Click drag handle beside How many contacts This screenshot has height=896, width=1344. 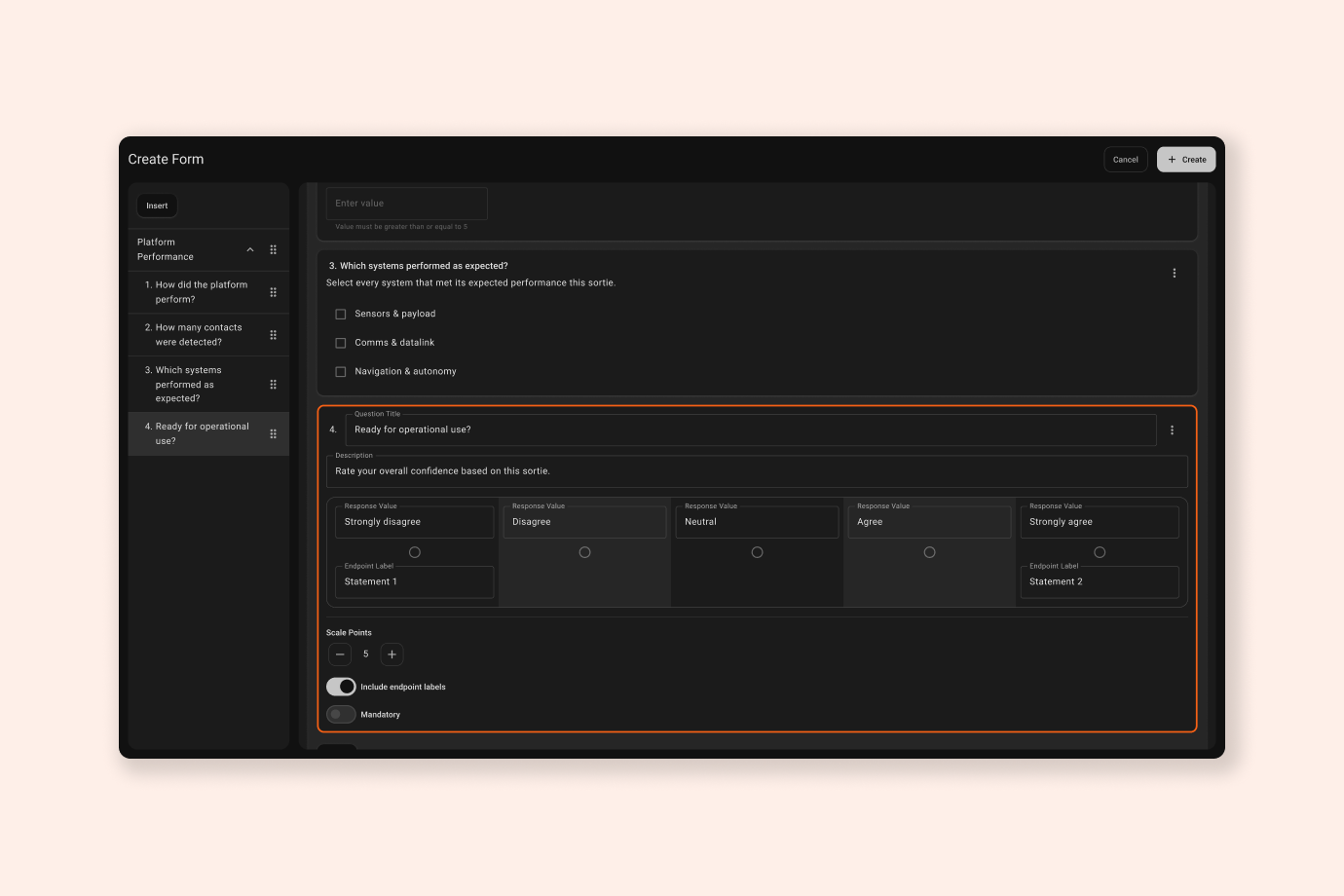(x=273, y=335)
